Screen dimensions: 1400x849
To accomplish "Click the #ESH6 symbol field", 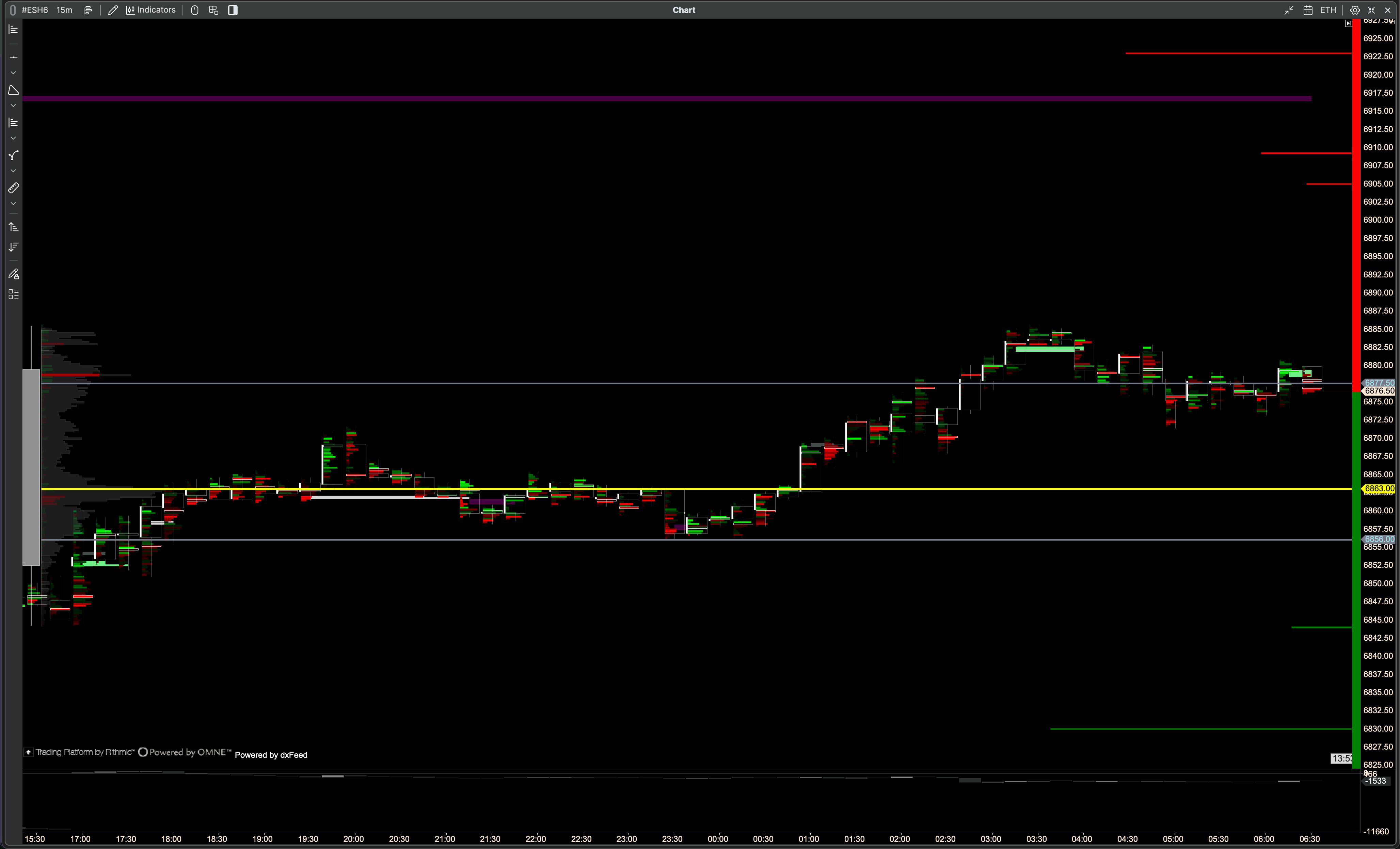I will 35,10.
